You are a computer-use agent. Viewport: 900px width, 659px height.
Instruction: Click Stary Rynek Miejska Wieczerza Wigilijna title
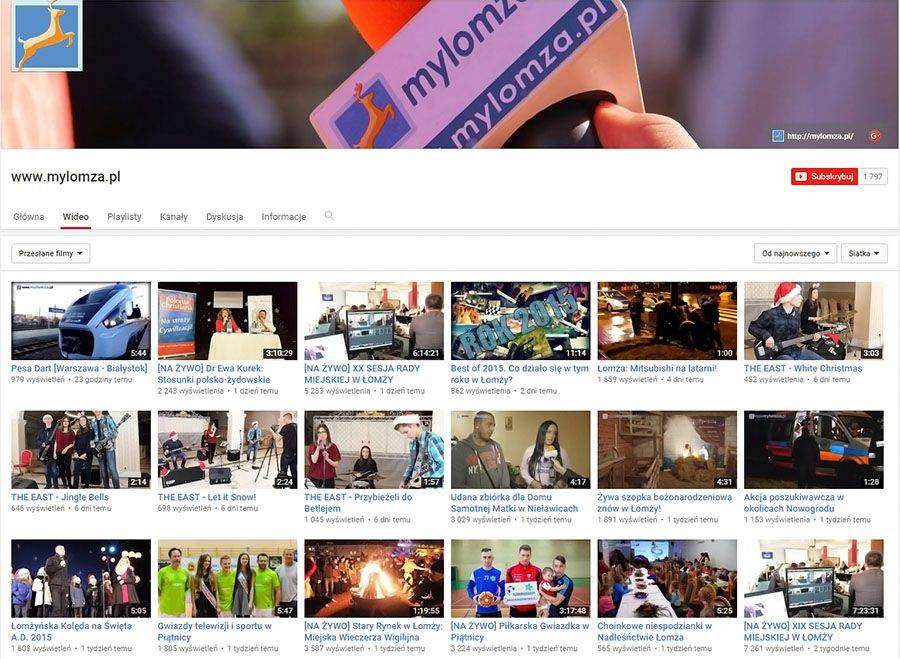point(374,631)
